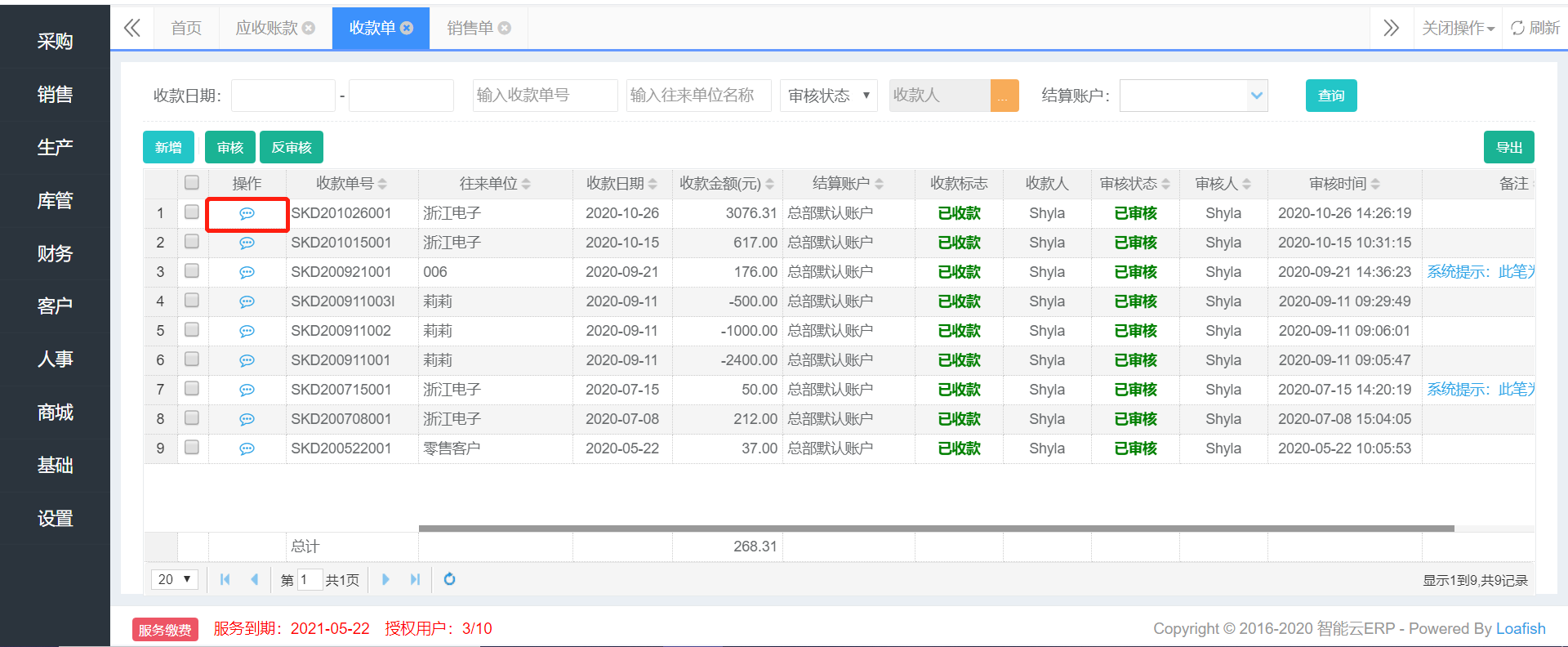Close the 应收账款 tab with its x icon
The width and height of the screenshot is (1568, 647).
coord(309,28)
